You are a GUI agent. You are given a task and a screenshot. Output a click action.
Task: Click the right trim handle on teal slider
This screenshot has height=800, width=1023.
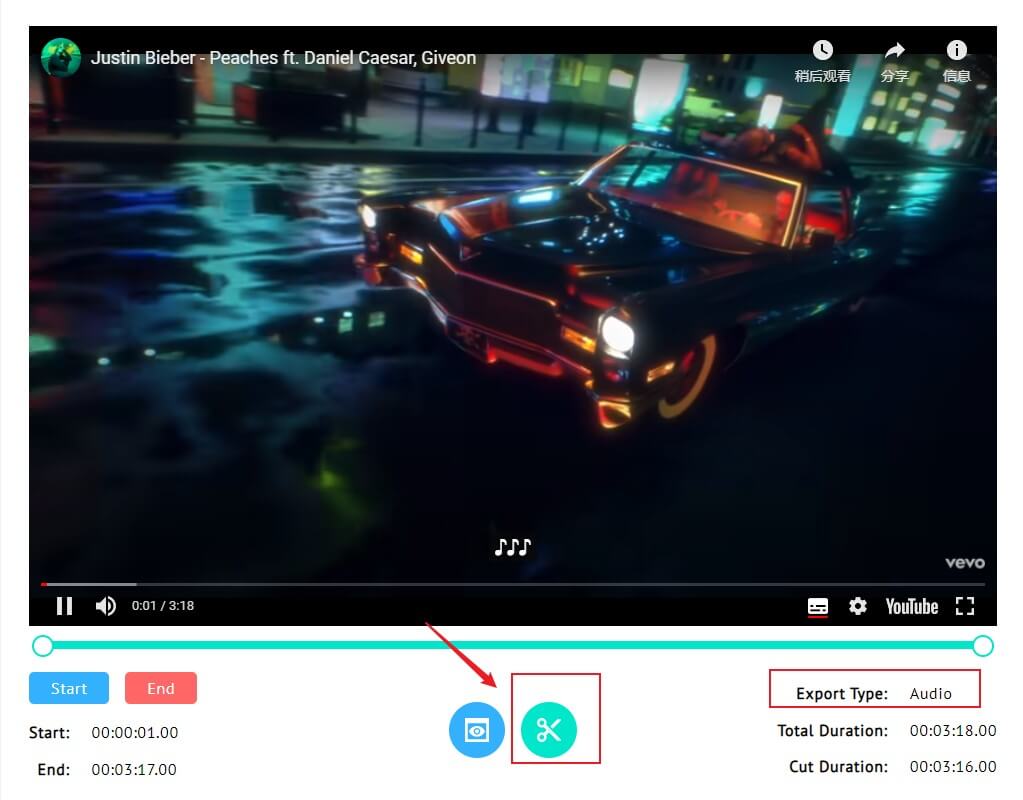983,646
